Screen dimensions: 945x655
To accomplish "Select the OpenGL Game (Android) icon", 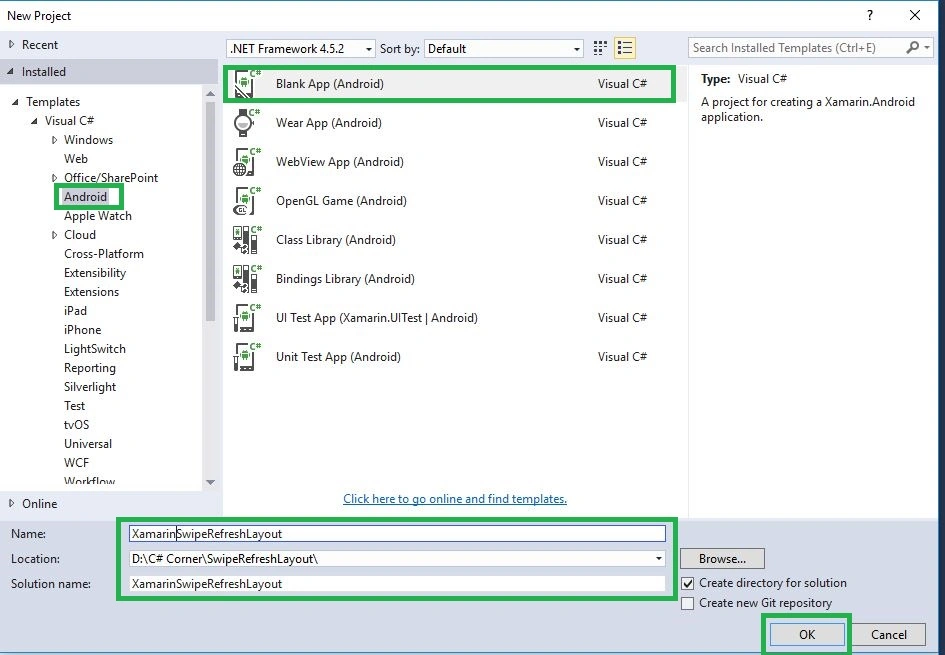I will coord(246,201).
